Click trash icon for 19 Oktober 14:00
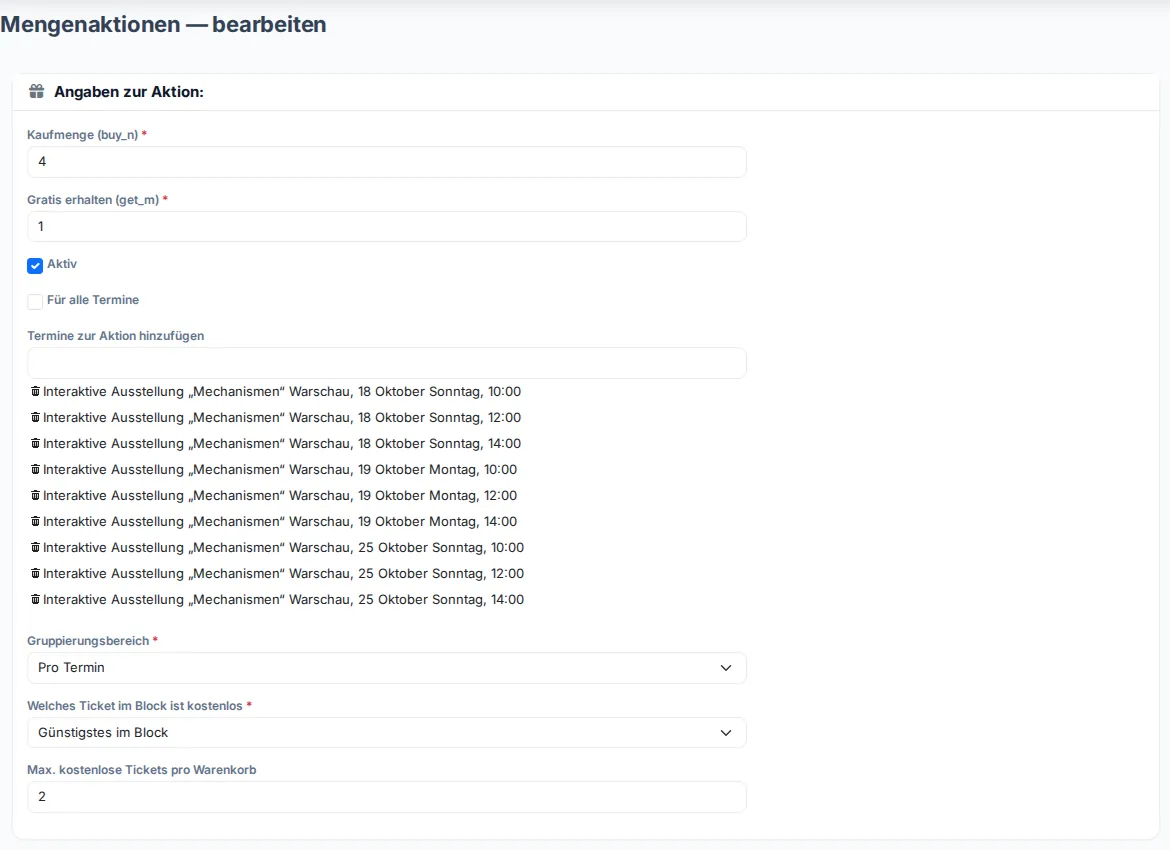1170x850 pixels. [x=35, y=522]
